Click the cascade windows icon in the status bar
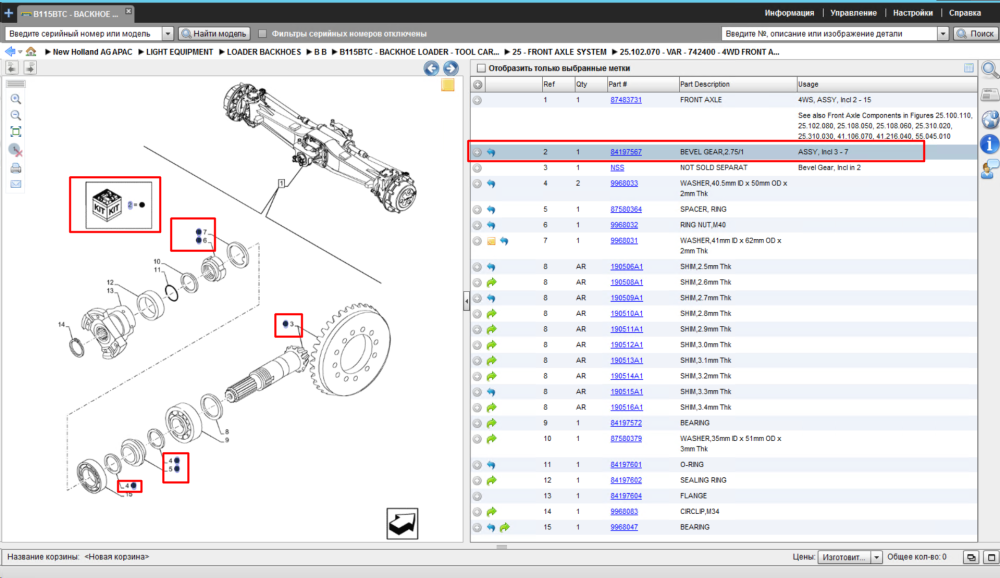 (971, 558)
